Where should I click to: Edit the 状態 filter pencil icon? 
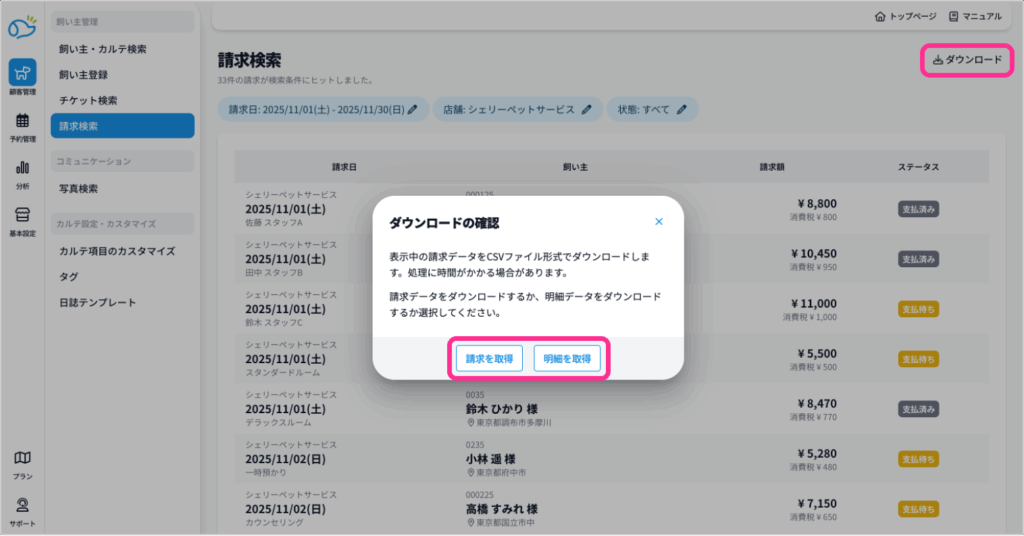(682, 109)
